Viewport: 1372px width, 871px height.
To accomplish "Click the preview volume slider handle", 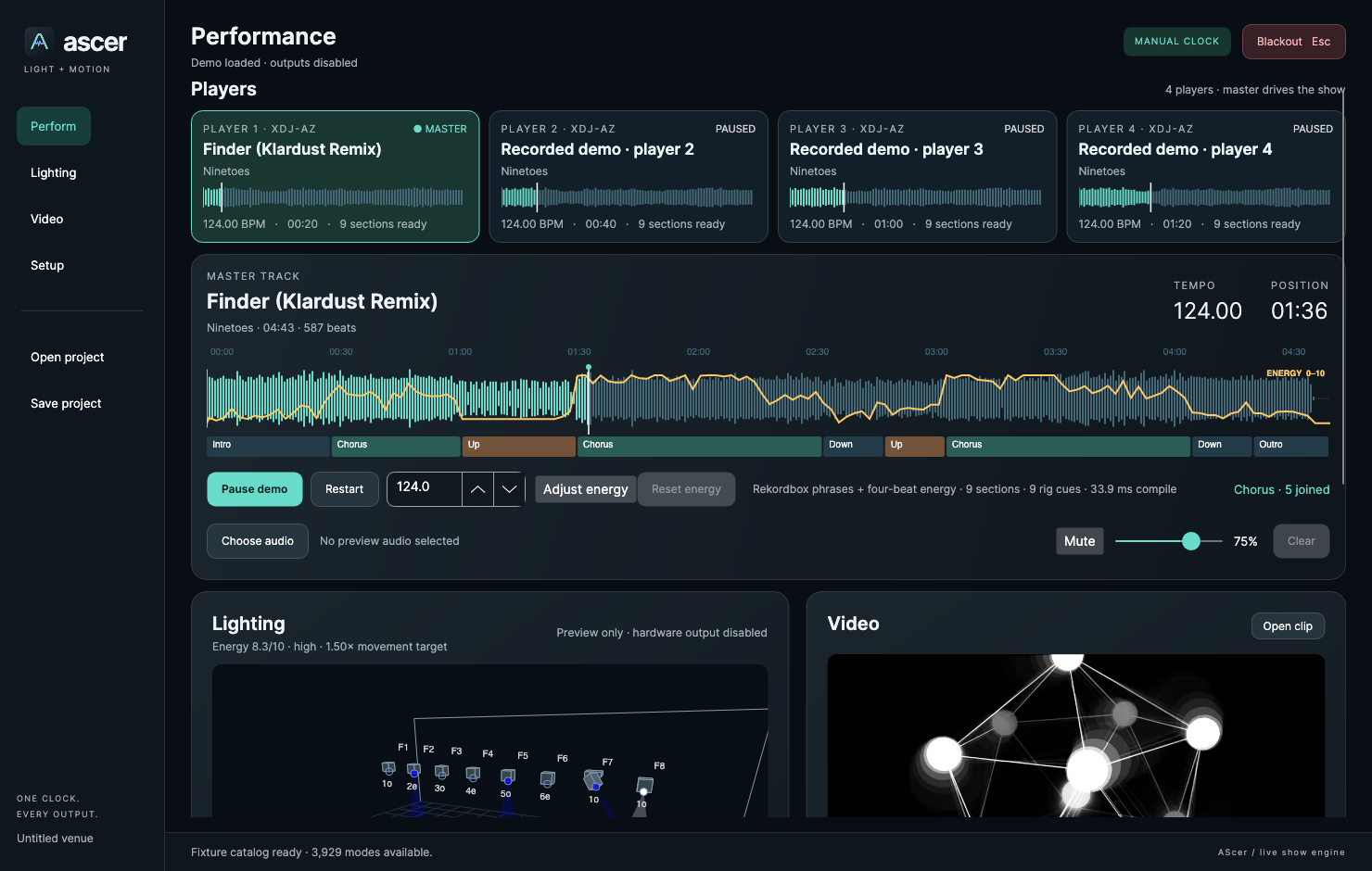I will pos(1191,541).
